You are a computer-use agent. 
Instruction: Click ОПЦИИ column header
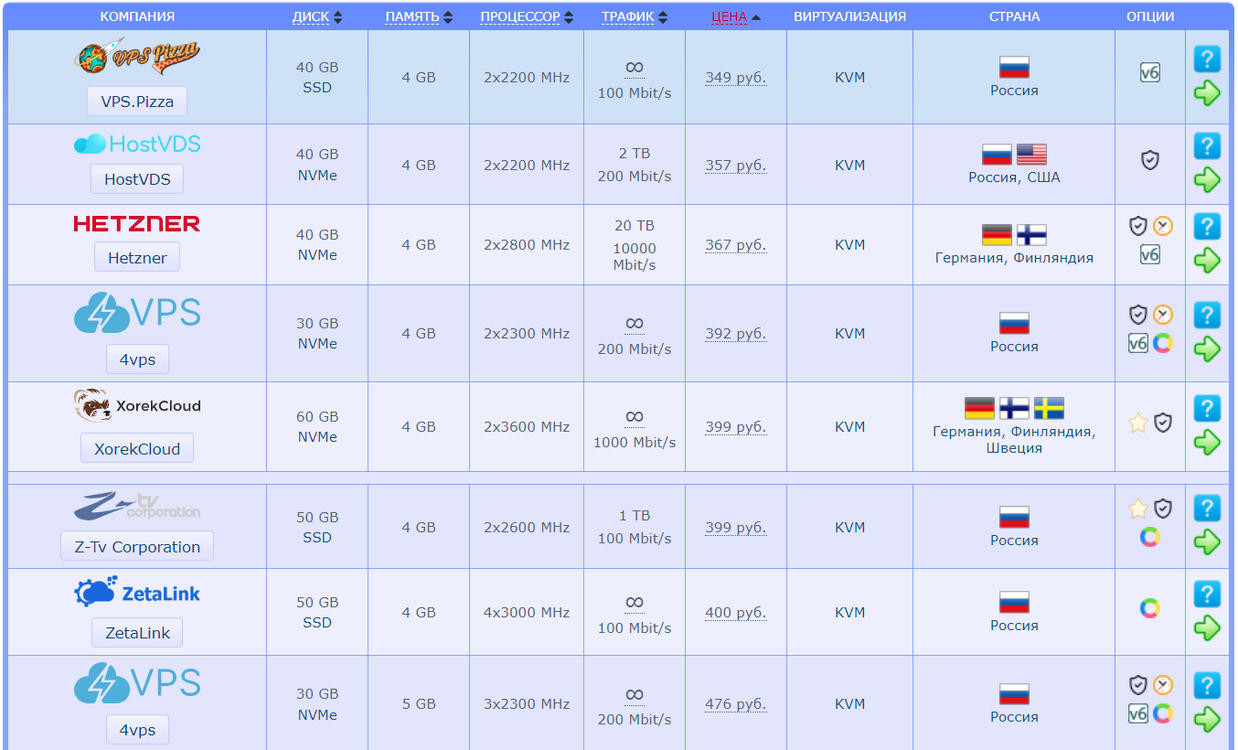1150,16
